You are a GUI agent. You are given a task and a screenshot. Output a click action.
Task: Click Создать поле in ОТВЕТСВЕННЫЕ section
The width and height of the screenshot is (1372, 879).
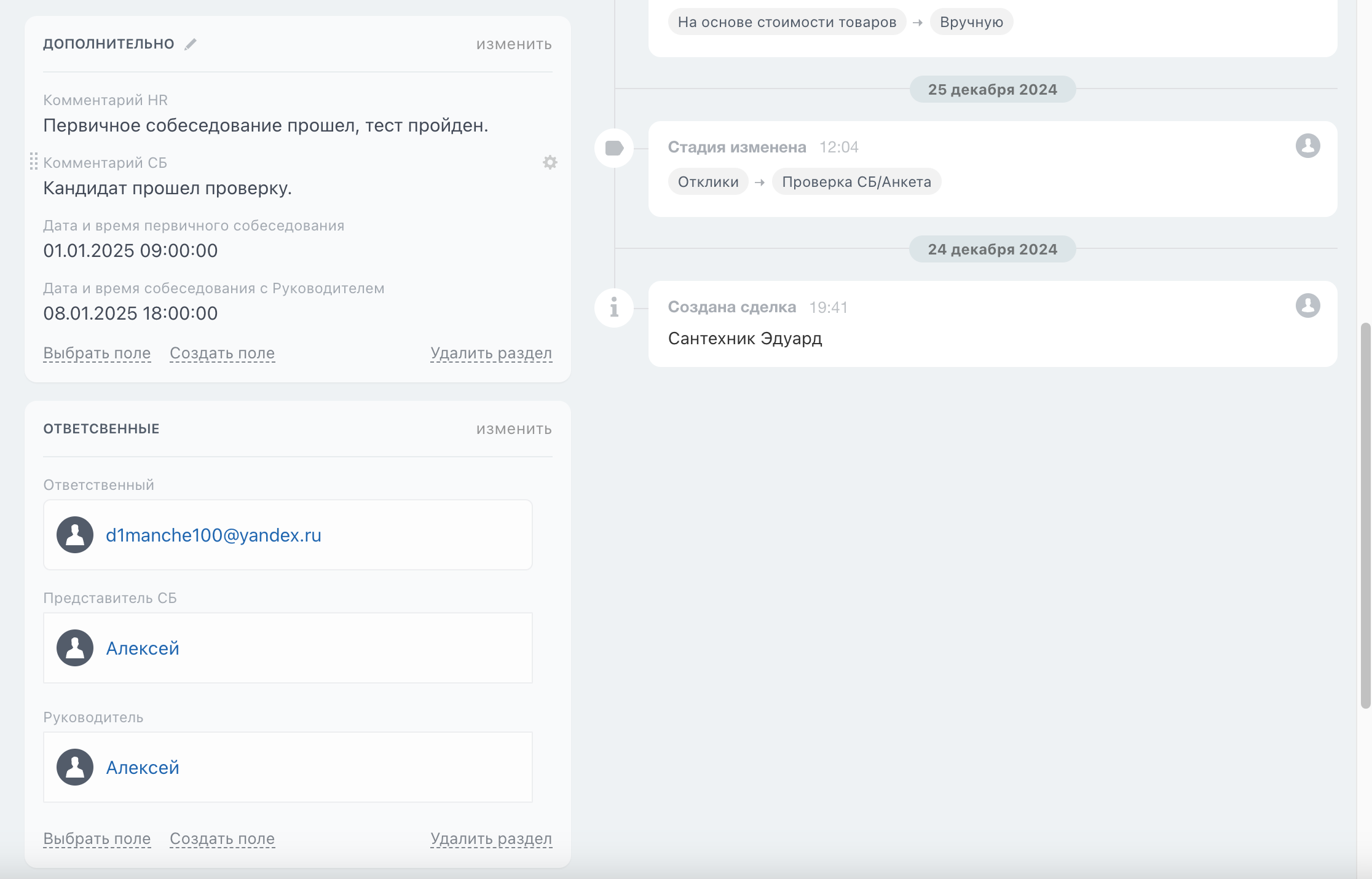pos(222,839)
